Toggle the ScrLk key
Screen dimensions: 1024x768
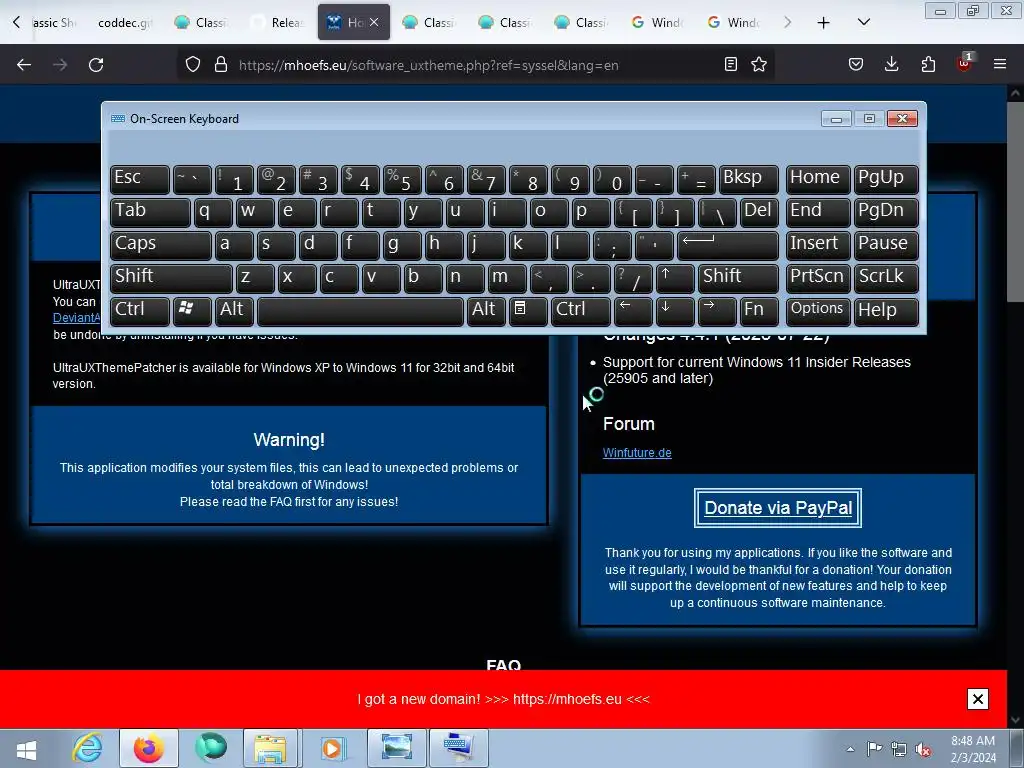tap(886, 278)
